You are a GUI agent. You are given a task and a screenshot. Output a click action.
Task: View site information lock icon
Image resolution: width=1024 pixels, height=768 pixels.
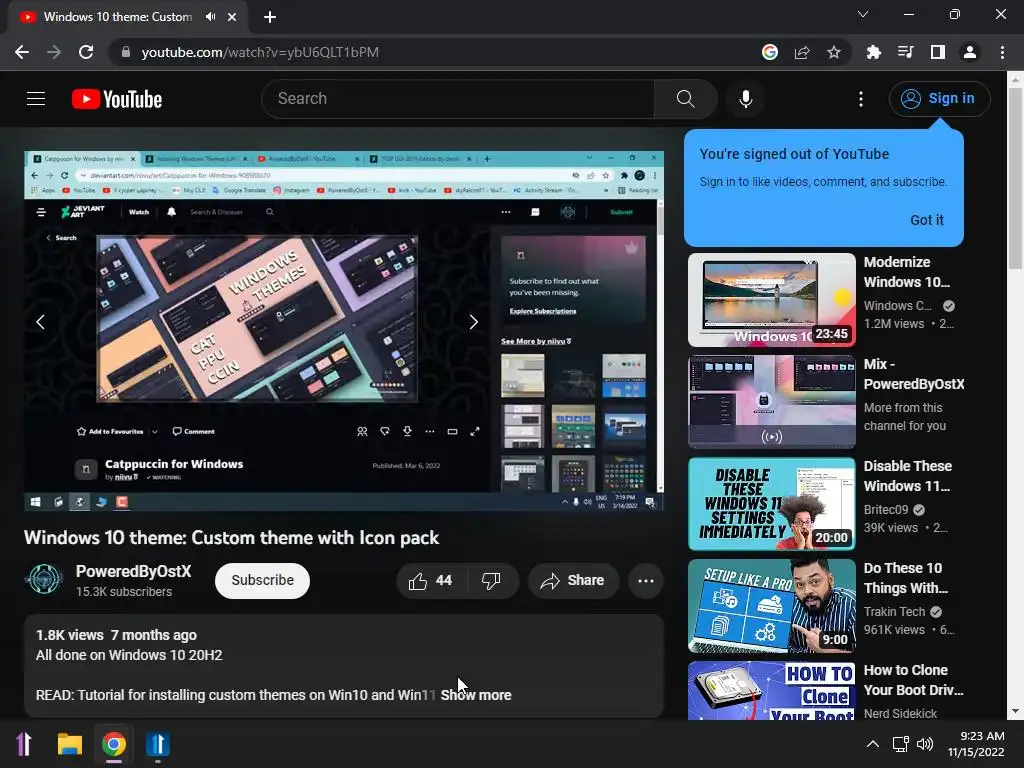(126, 52)
